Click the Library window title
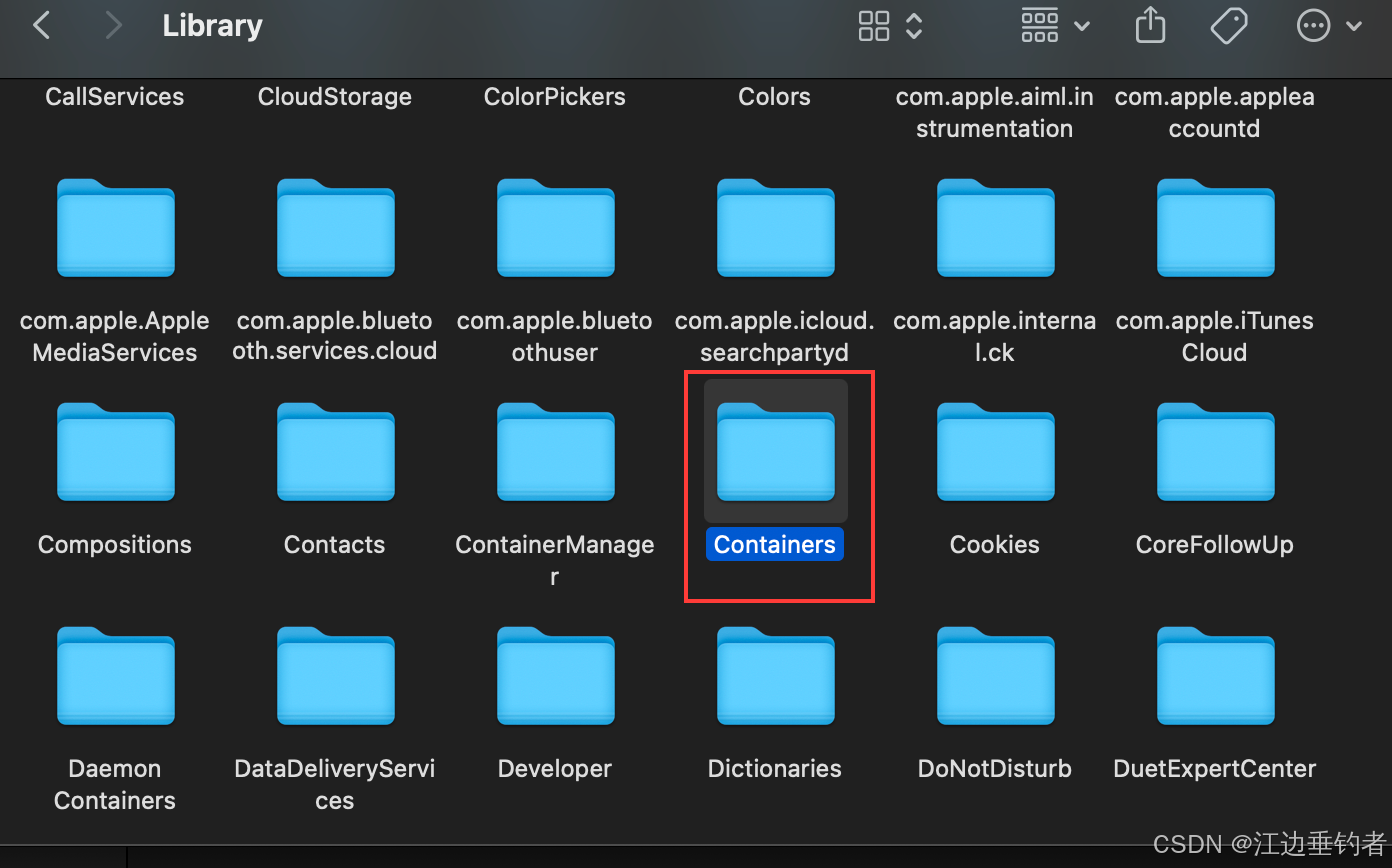The image size is (1392, 868). [x=213, y=26]
